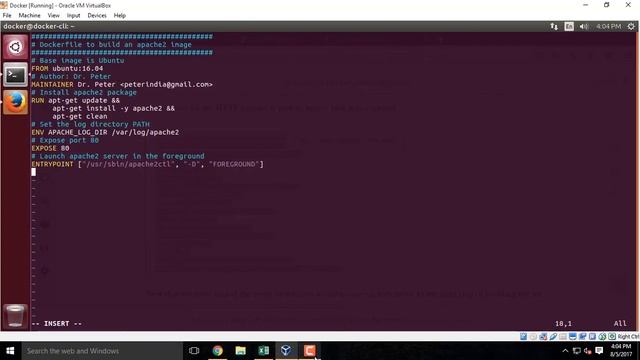Image resolution: width=640 pixels, height=360 pixels.
Task: Open the VirtualBox USB devices indicator
Action: (553, 336)
